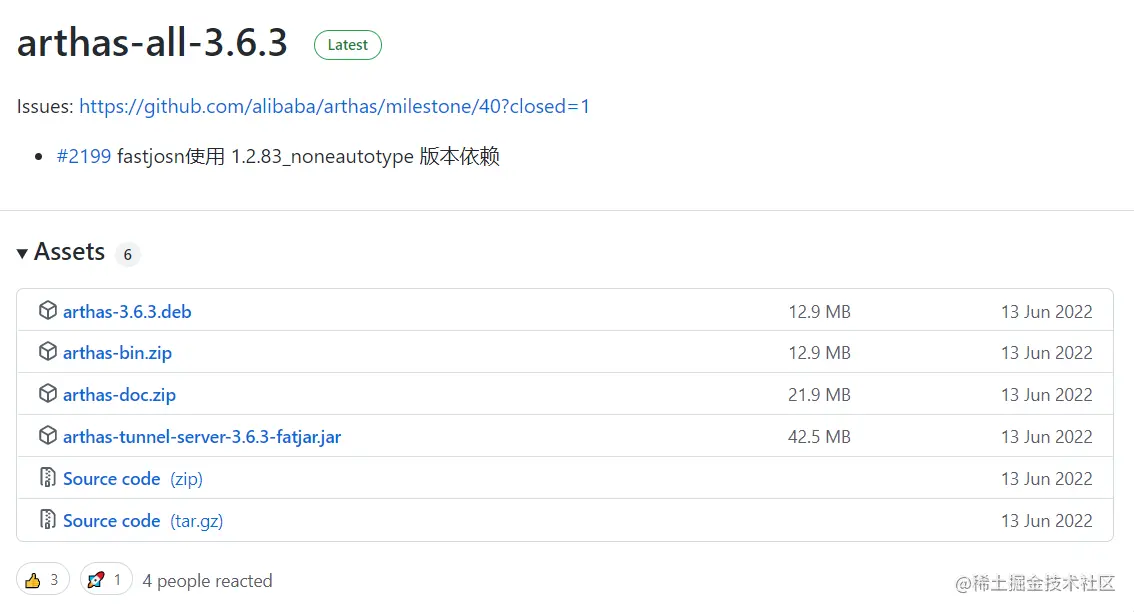The width and height of the screenshot is (1134, 612).
Task: Open the milestone 40 issues link
Action: tap(334, 106)
